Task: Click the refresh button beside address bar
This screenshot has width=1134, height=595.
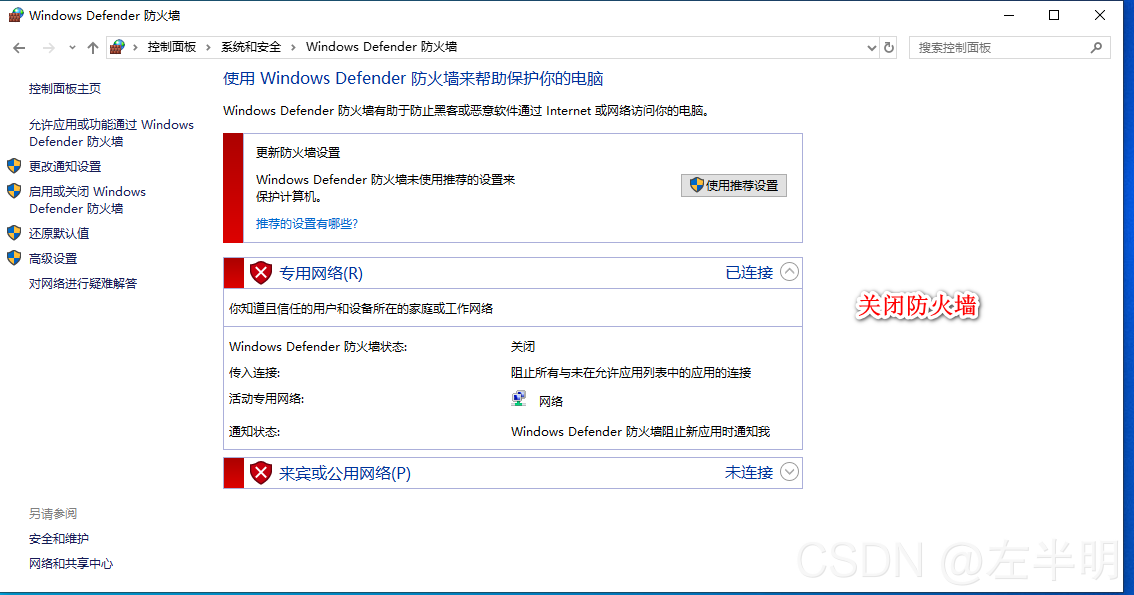Action: [x=889, y=48]
